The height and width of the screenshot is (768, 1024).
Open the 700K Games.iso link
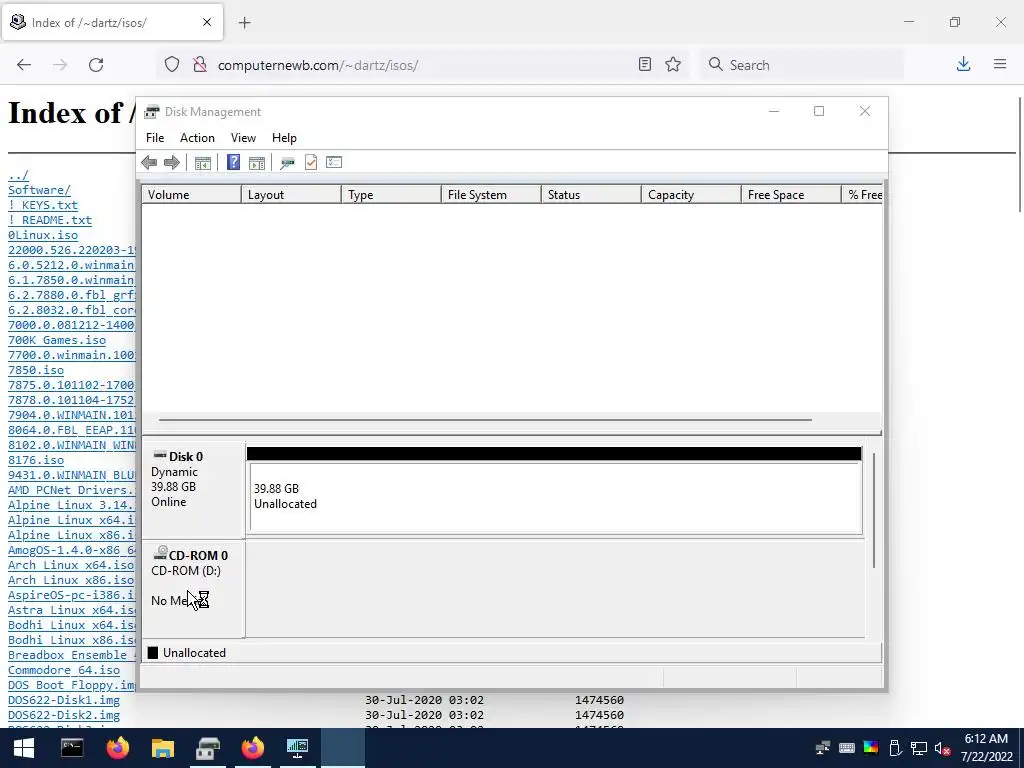(57, 340)
